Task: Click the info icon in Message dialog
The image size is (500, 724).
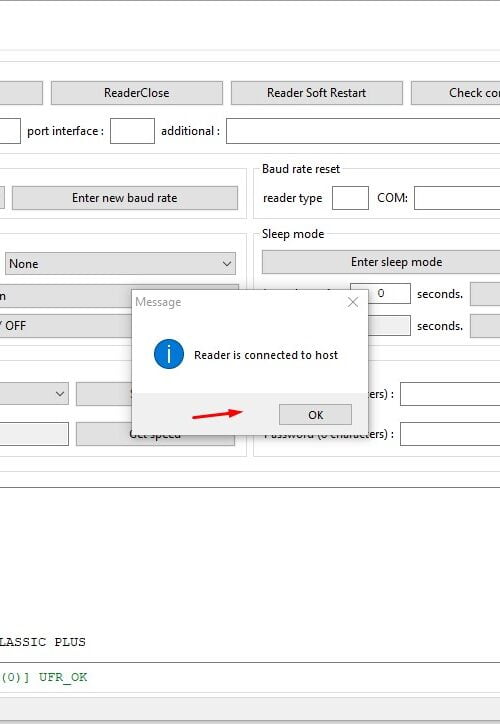Action: click(x=169, y=354)
